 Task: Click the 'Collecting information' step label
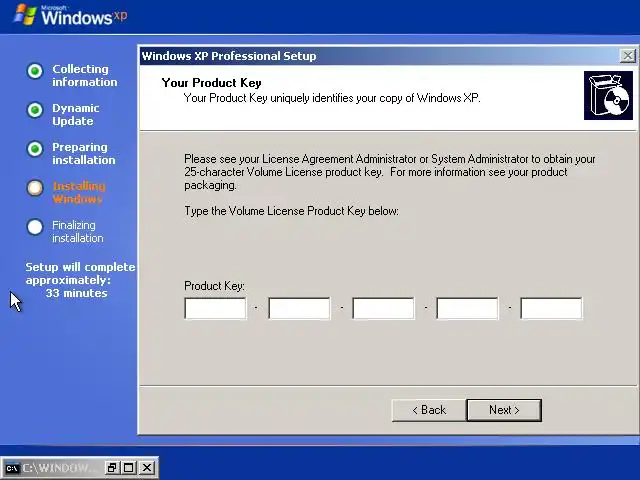pos(84,76)
